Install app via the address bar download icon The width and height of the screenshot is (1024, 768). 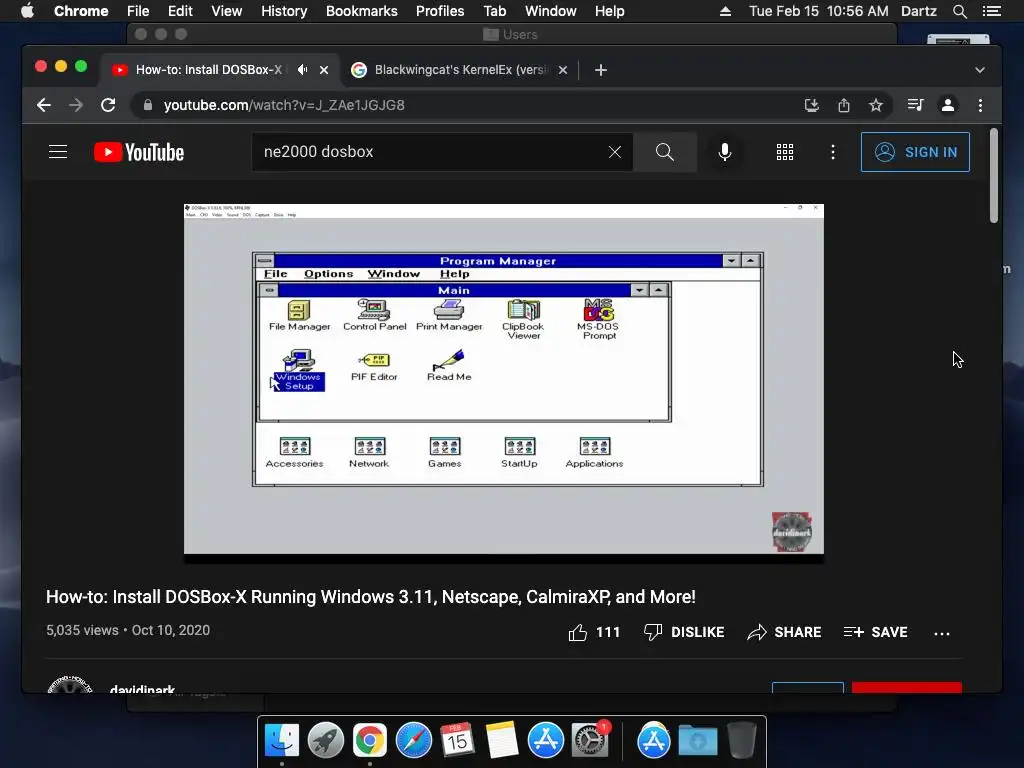coord(812,105)
